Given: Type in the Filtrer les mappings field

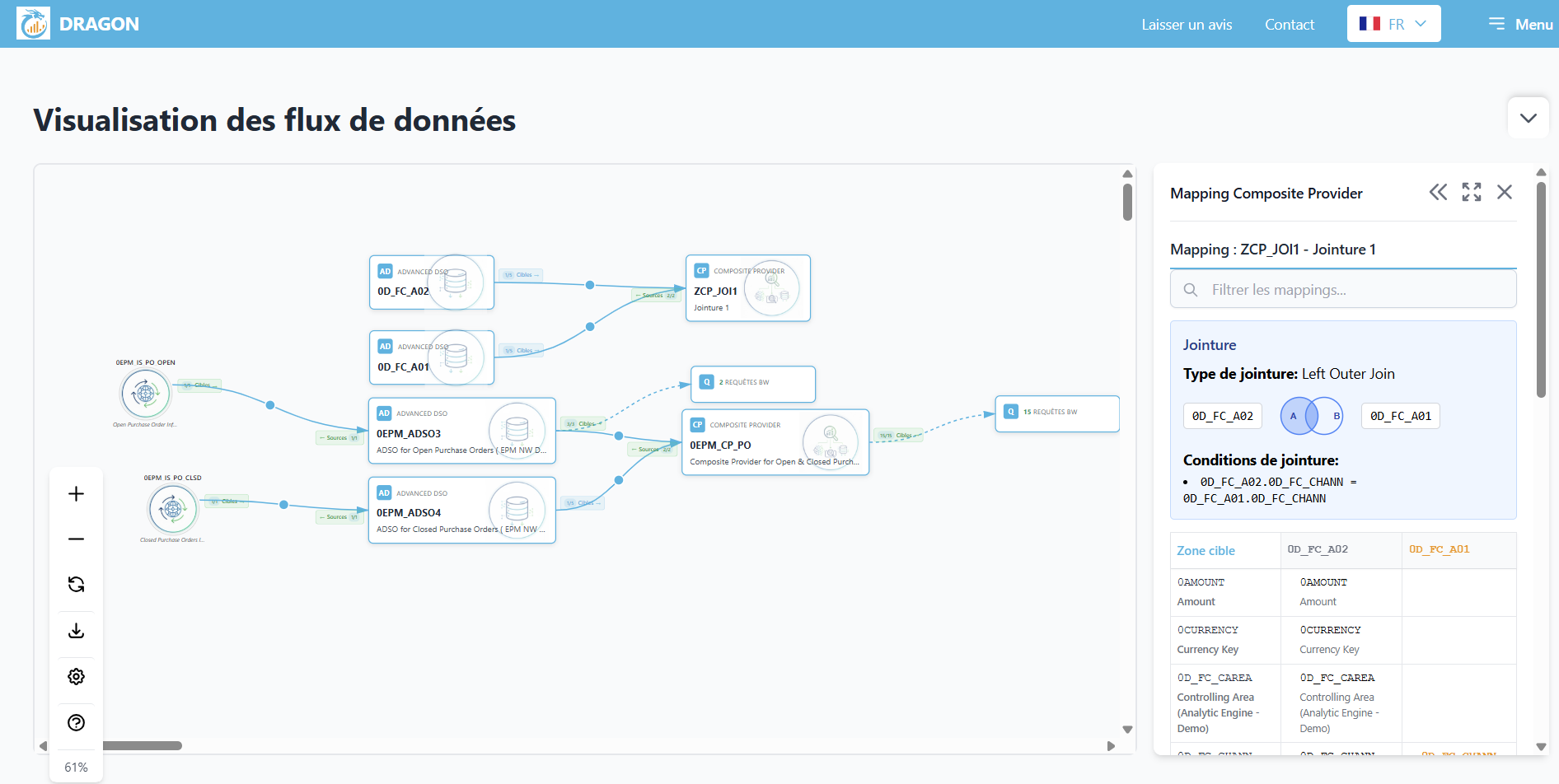Looking at the screenshot, I should click(x=1343, y=289).
